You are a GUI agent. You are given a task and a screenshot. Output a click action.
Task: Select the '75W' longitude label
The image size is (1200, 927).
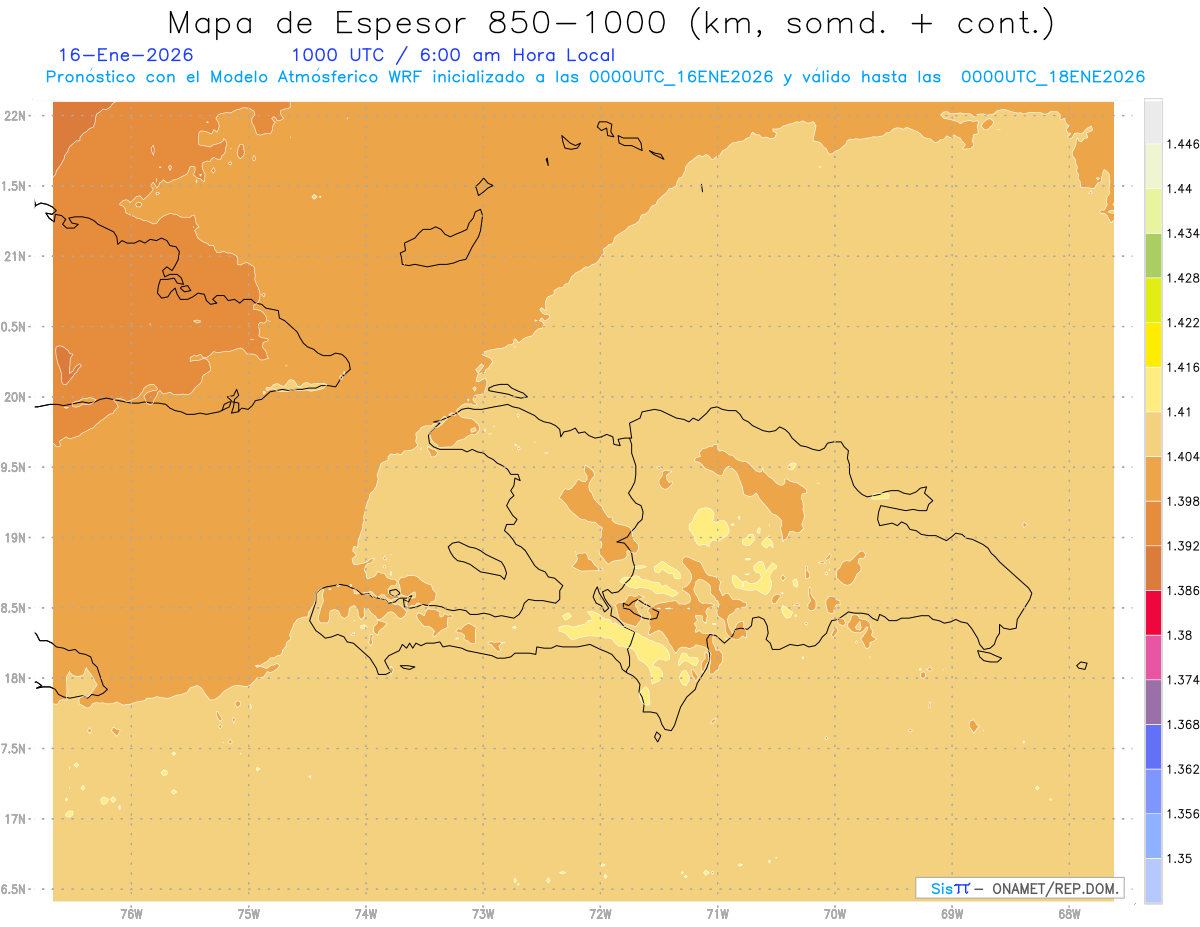(248, 914)
